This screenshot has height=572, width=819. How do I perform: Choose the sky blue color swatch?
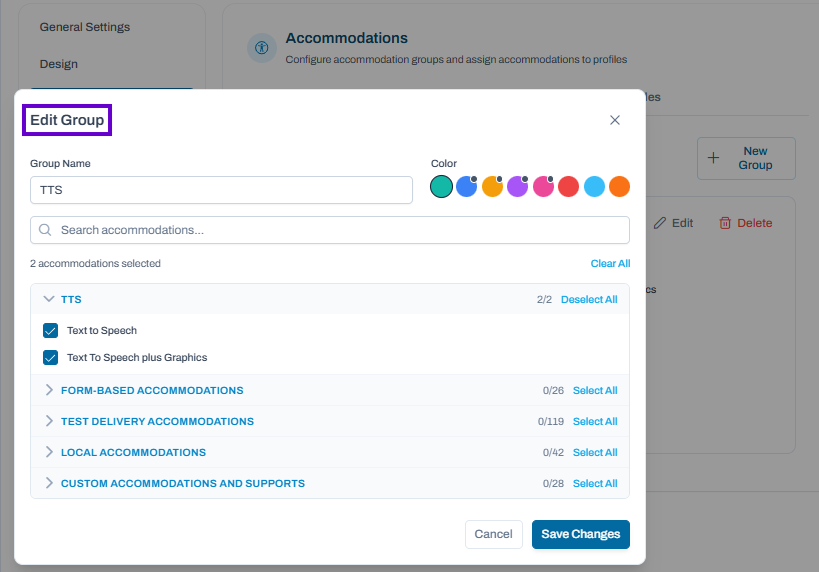pyautogui.click(x=594, y=186)
